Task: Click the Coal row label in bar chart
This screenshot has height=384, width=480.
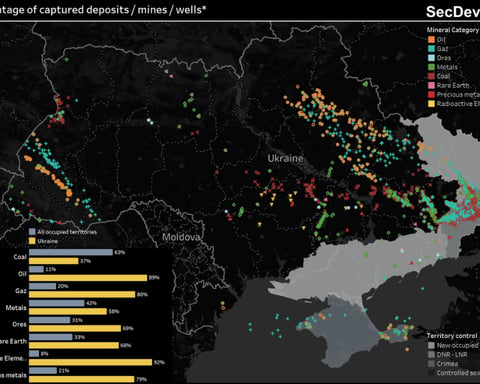Action: [20, 257]
